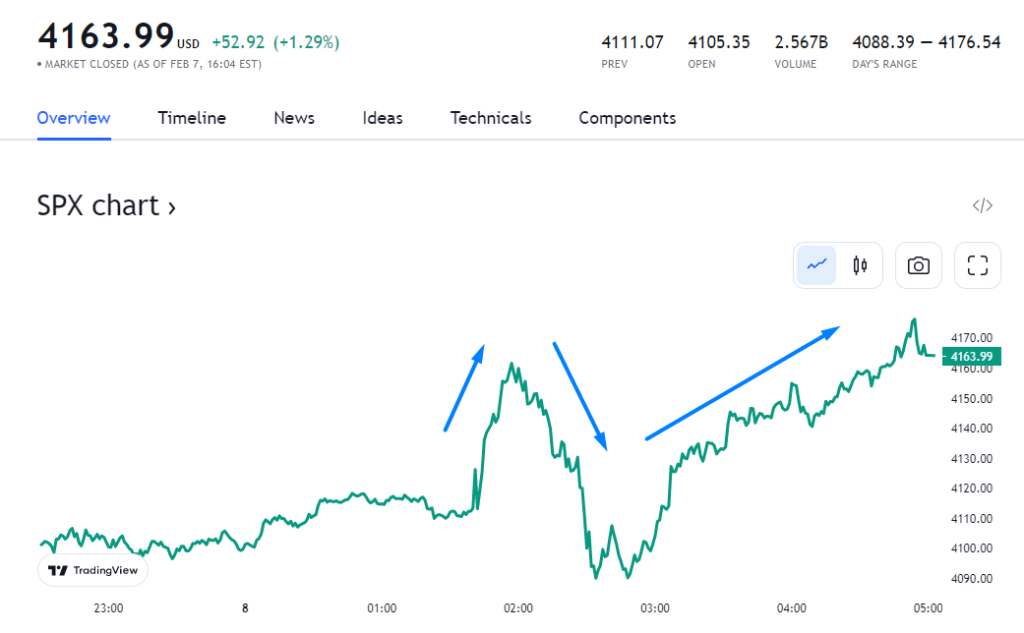
Task: Select the Components tab
Action: pos(627,118)
